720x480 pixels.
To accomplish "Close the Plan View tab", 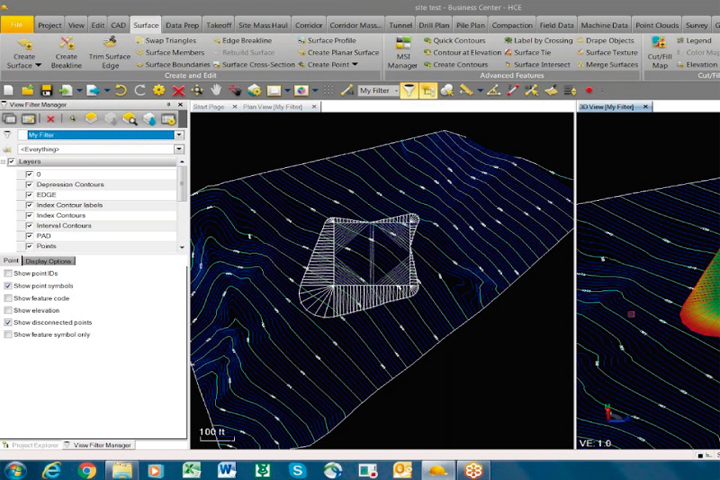I will coord(314,107).
